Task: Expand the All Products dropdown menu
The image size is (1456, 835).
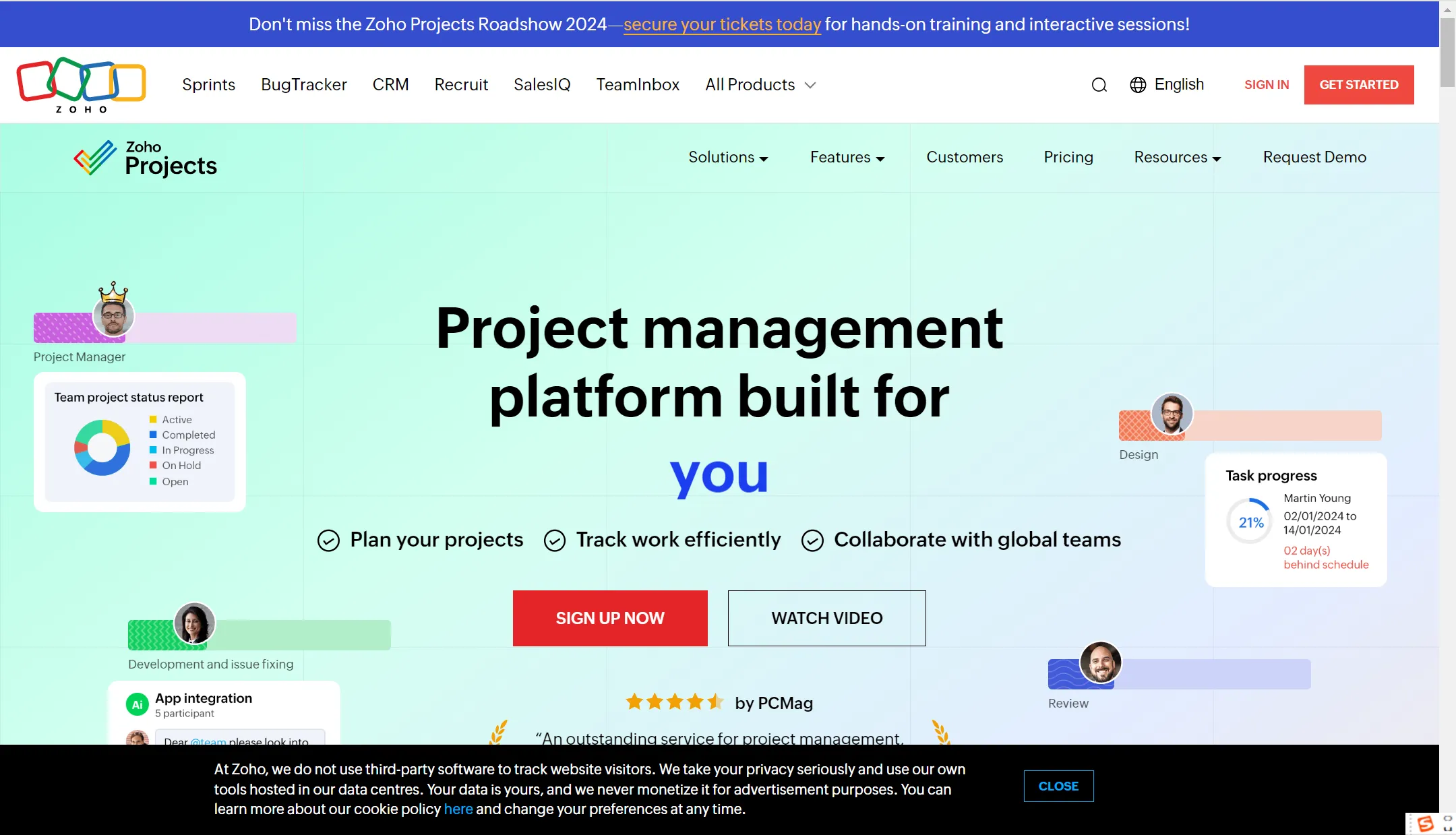Action: 760,84
